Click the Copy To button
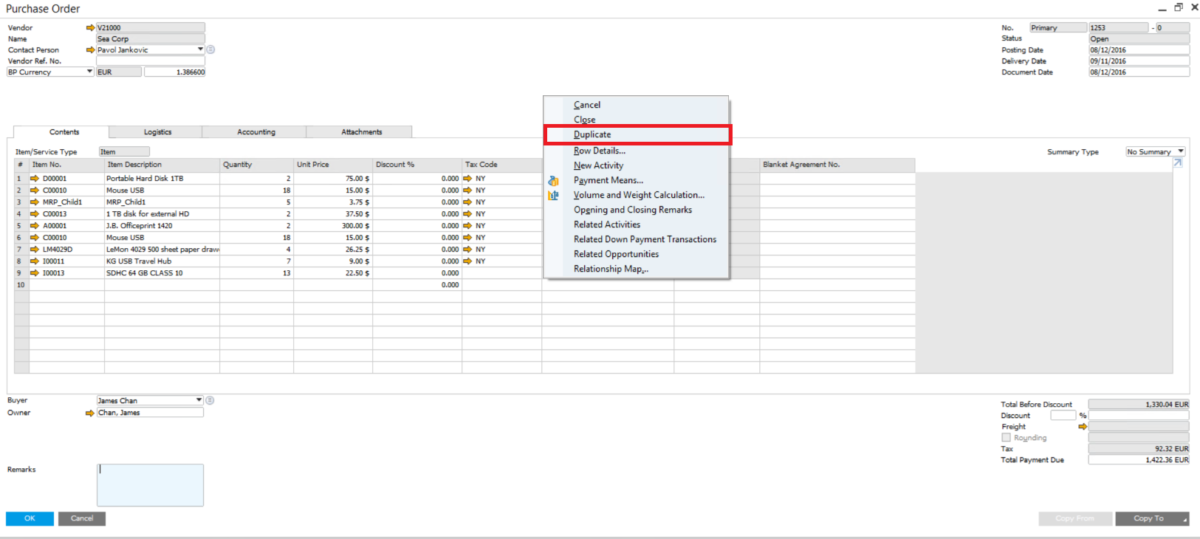This screenshot has height=539, width=1200. click(1148, 518)
